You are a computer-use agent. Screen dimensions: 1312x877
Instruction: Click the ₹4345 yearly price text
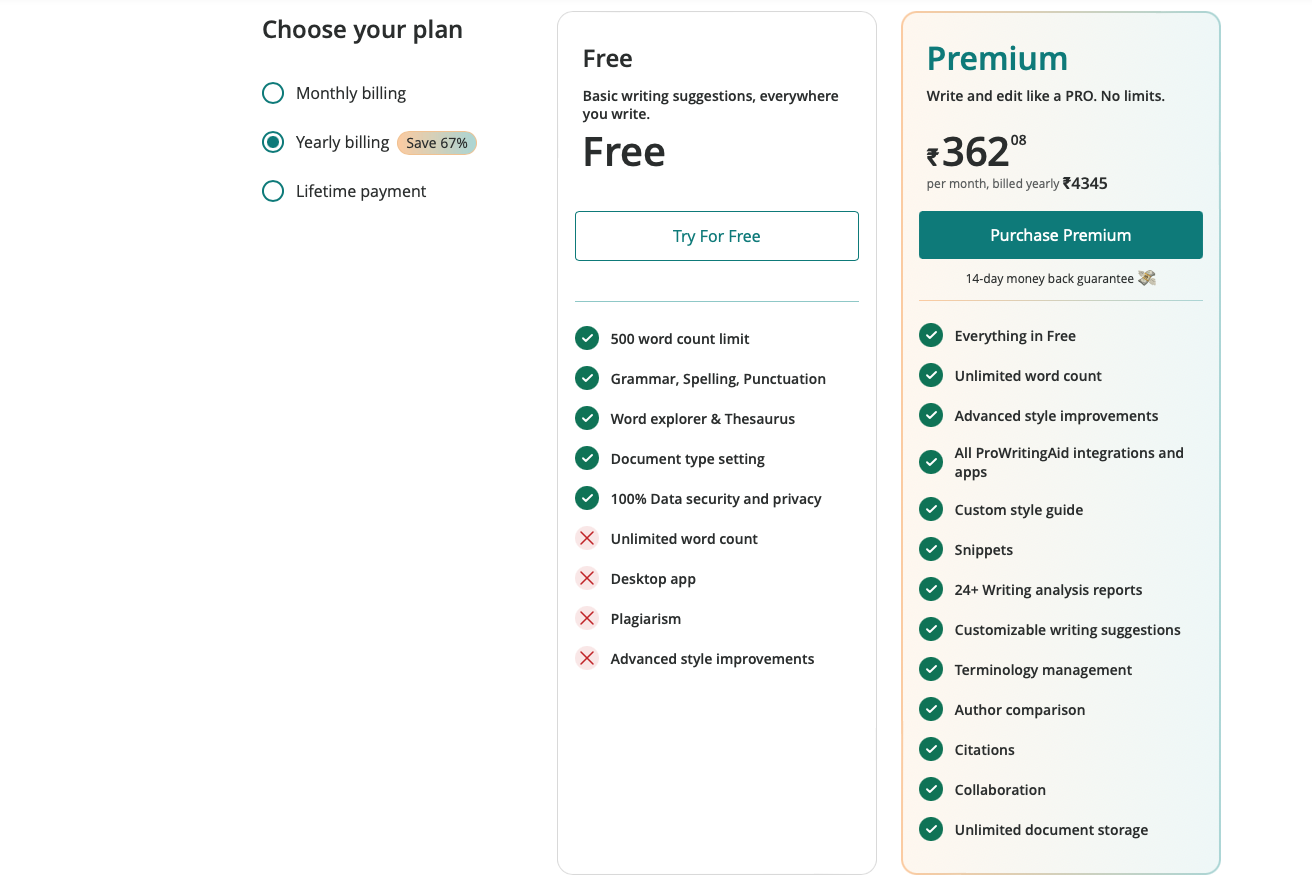point(1085,183)
